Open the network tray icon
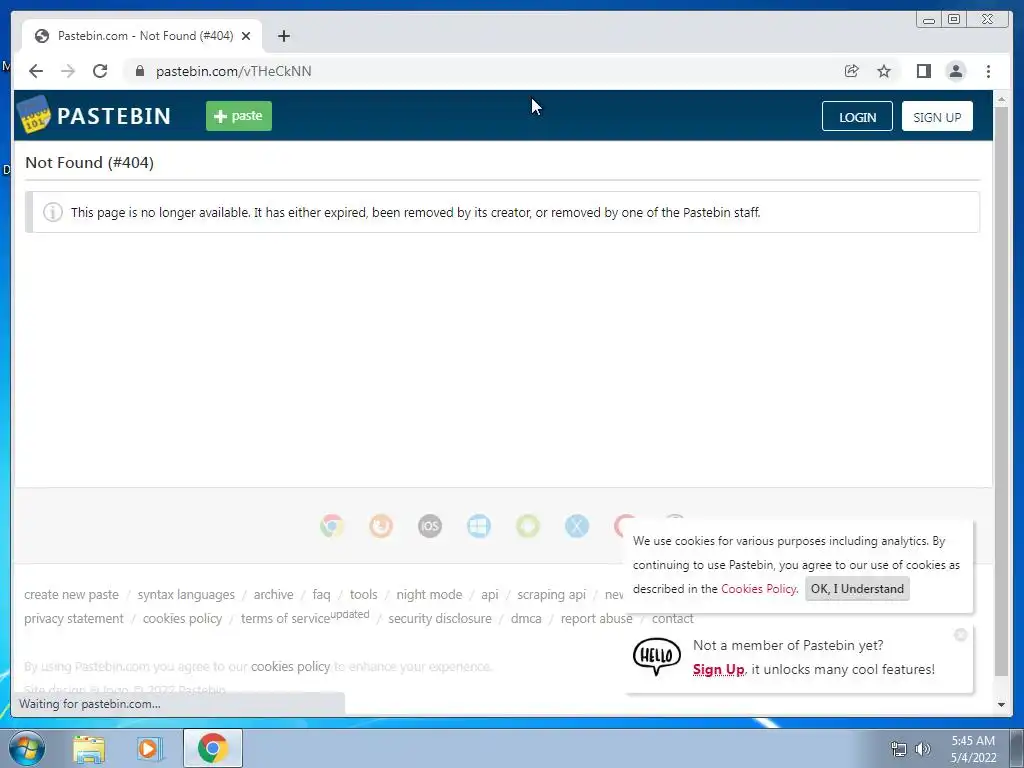Screen dimensions: 1024x768 (899, 749)
